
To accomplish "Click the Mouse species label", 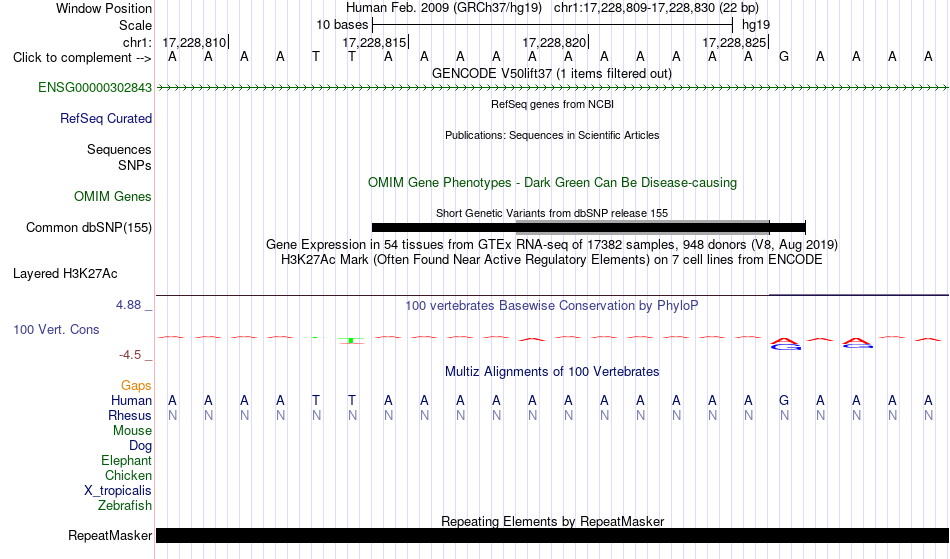I will [x=132, y=431].
